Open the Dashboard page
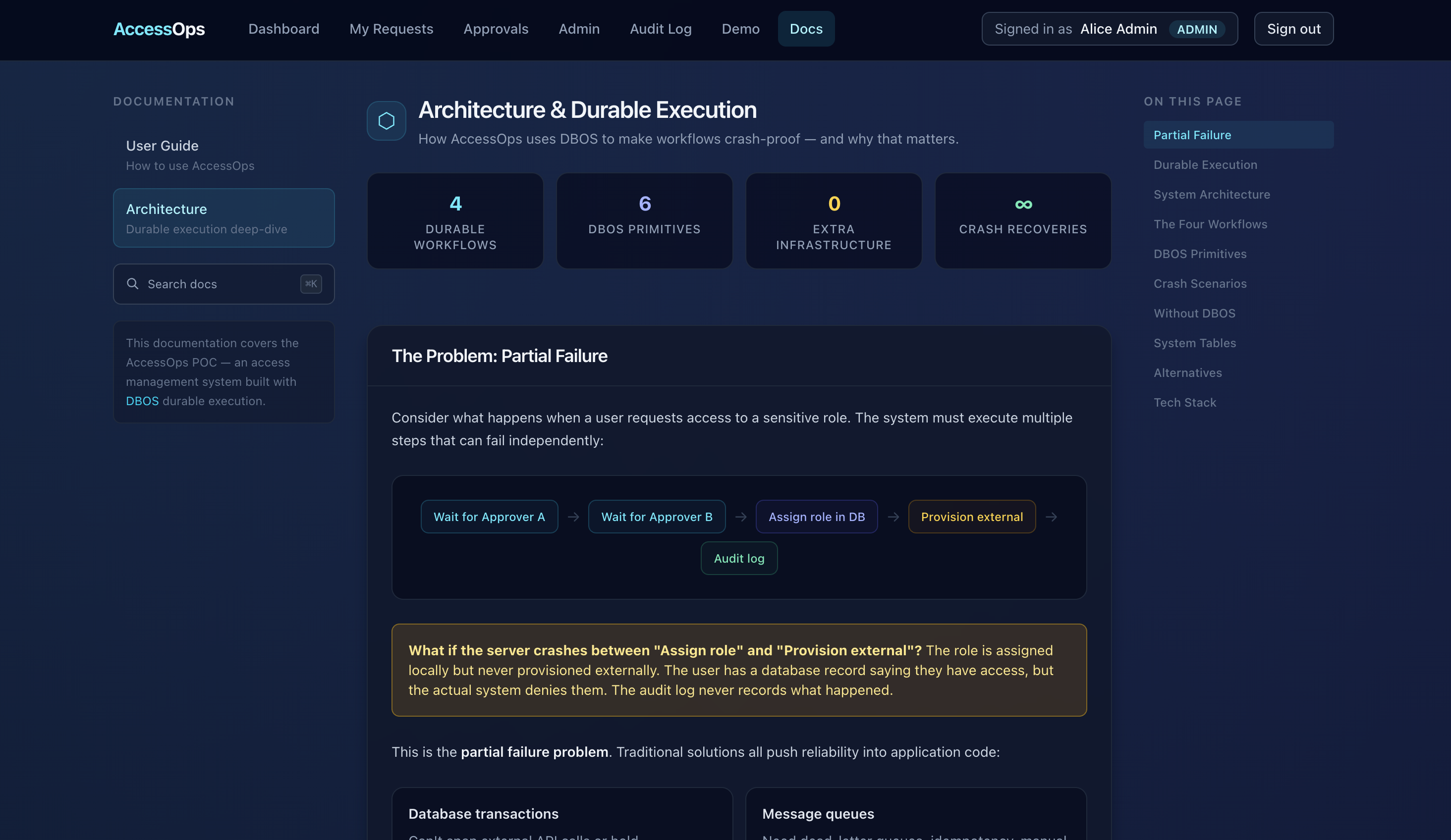This screenshot has height=840, width=1451. [283, 28]
